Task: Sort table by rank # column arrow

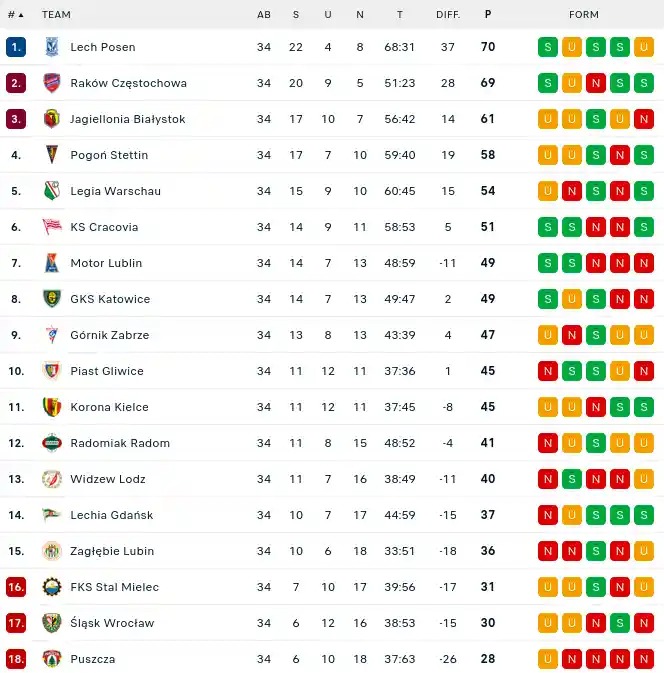Action: point(15,15)
